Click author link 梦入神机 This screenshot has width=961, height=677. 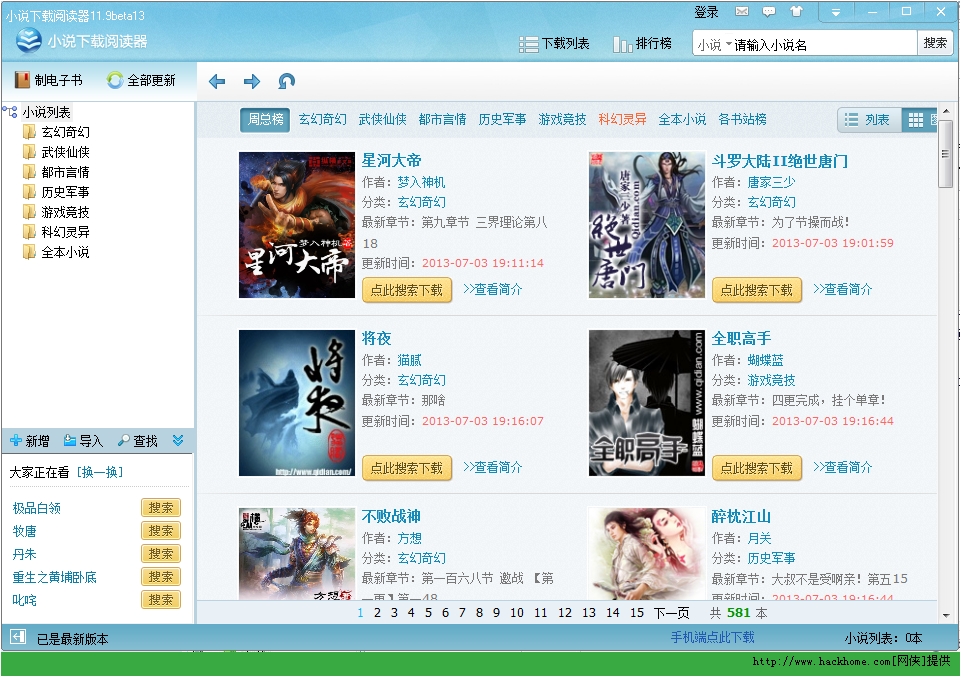pos(422,183)
